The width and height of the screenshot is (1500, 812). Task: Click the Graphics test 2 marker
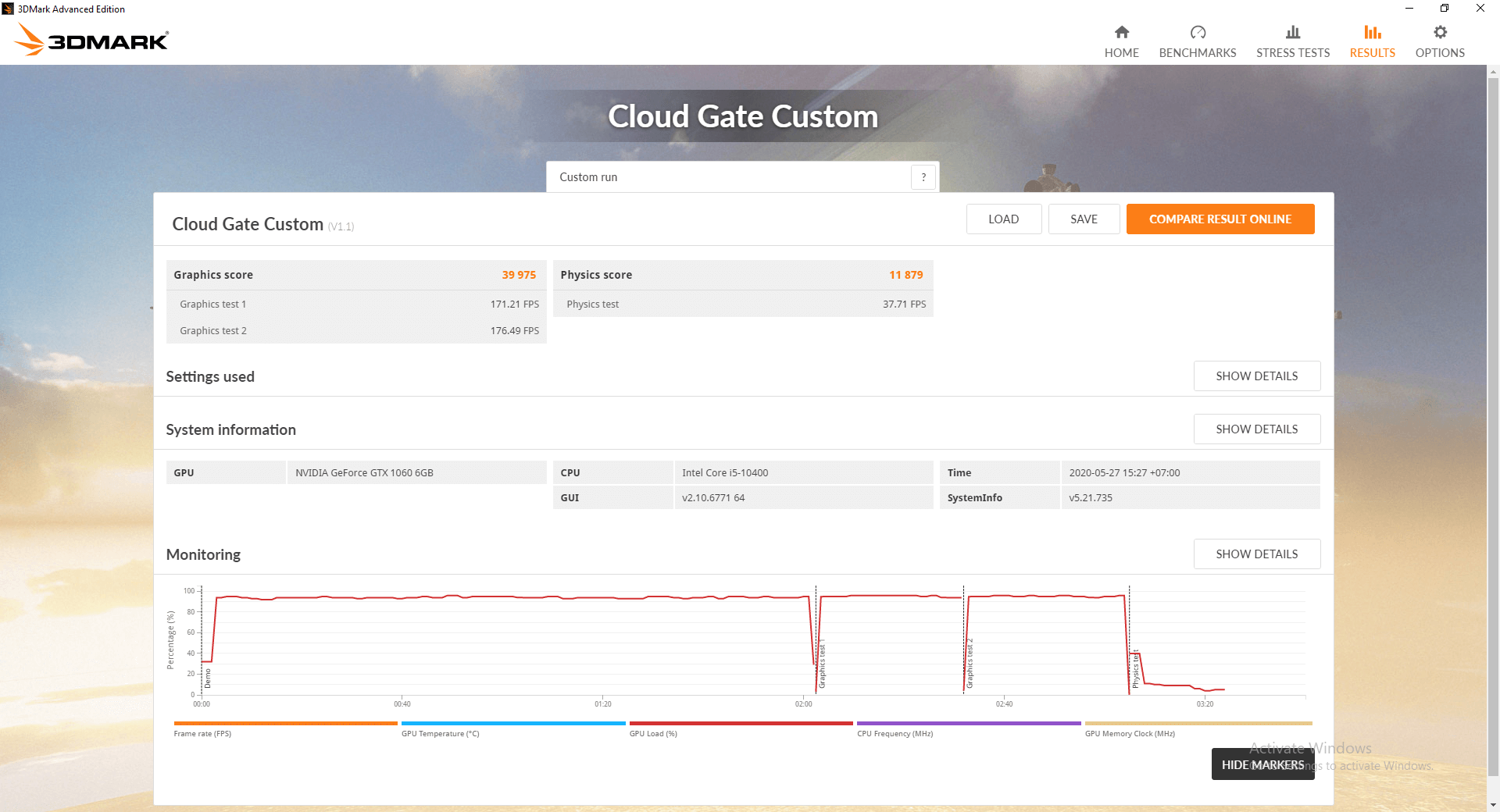970,664
